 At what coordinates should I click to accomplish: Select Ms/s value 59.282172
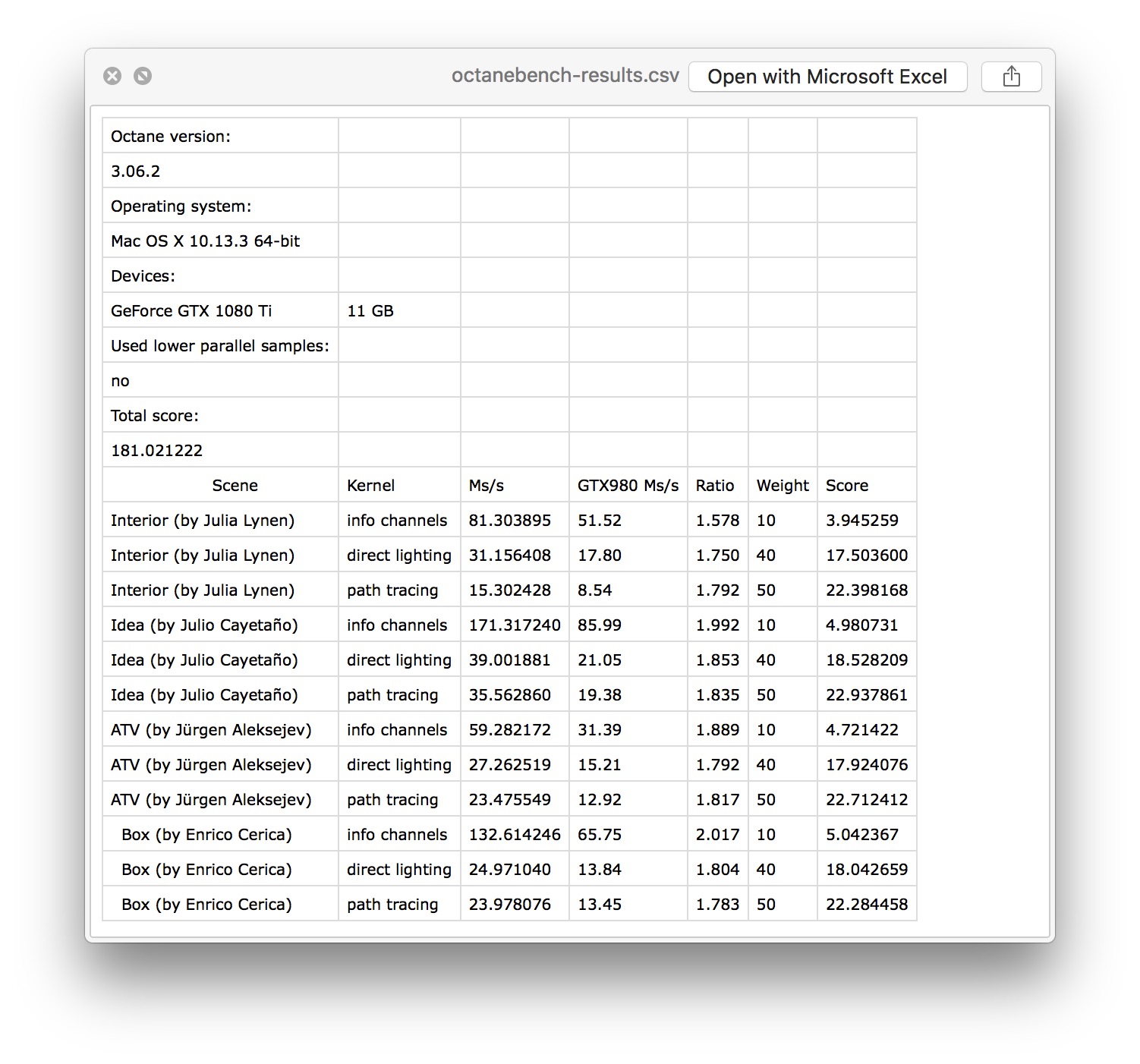click(x=515, y=729)
